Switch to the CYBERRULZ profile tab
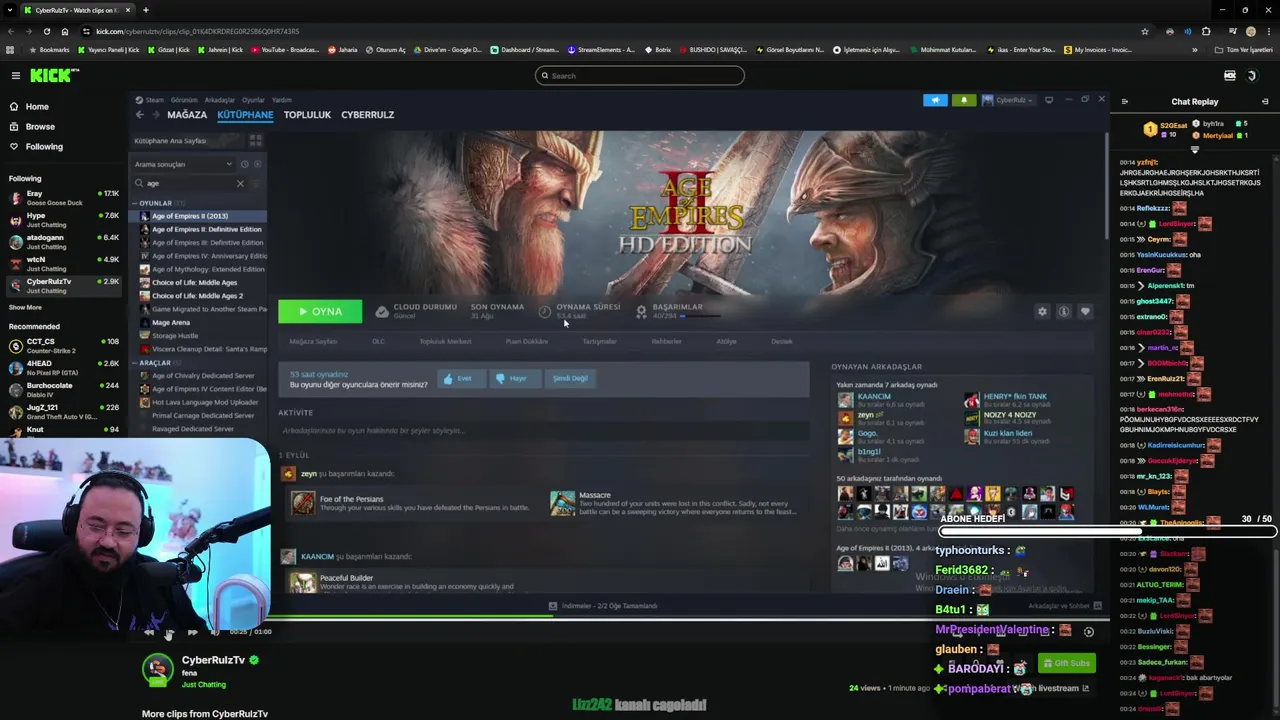Viewport: 1280px width, 720px height. click(368, 115)
